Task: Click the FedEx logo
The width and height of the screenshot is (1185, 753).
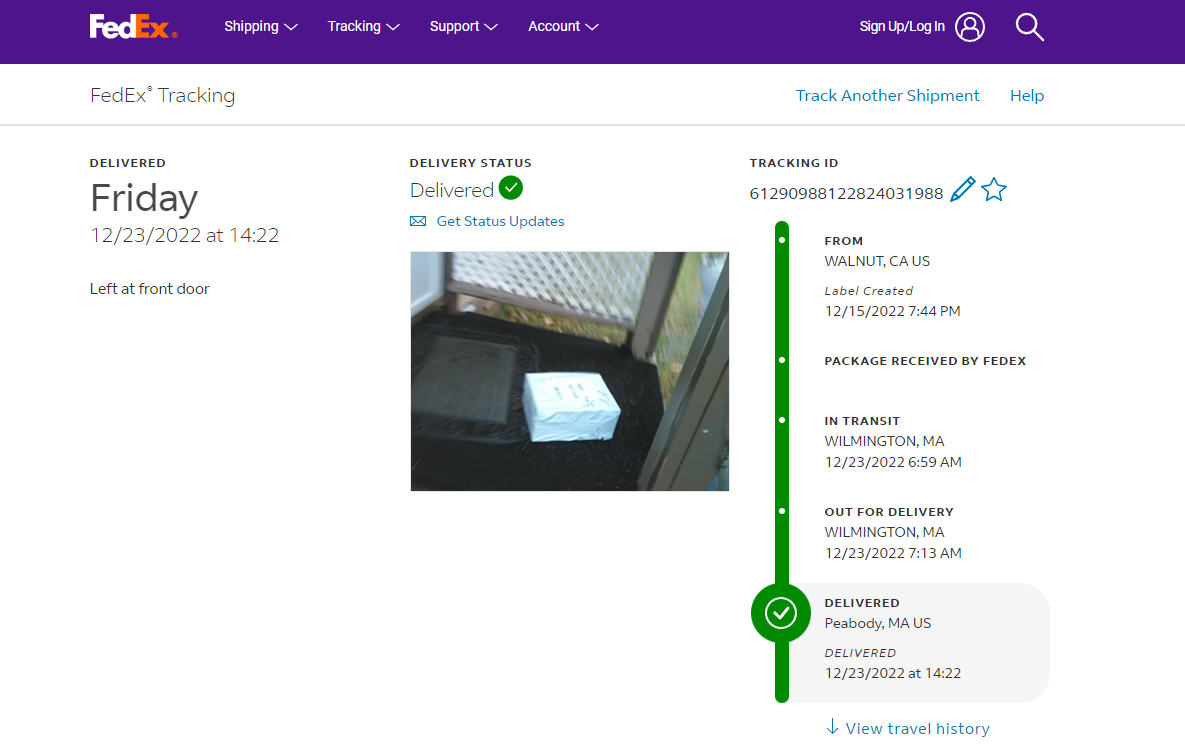Action: coord(133,27)
